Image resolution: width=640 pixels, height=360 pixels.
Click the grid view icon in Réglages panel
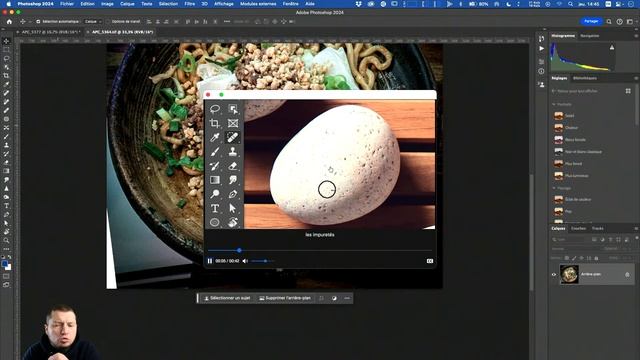coord(628,91)
